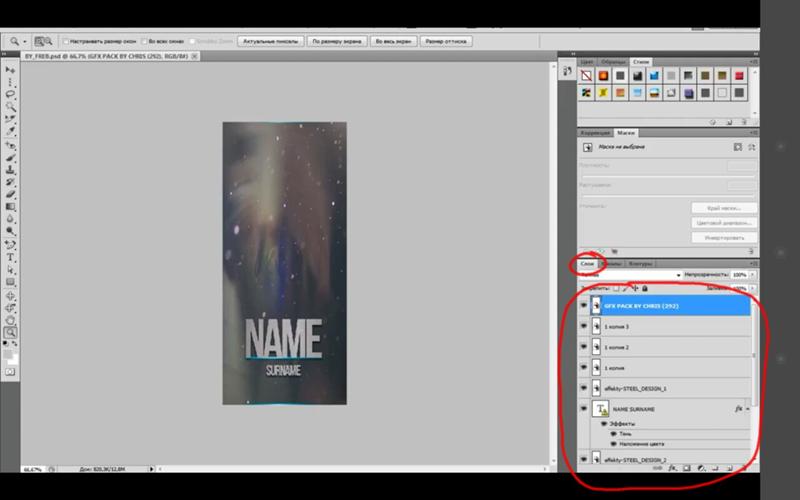Click the layer fx button in Layers footer
This screenshot has width=800, height=500.
672,468
